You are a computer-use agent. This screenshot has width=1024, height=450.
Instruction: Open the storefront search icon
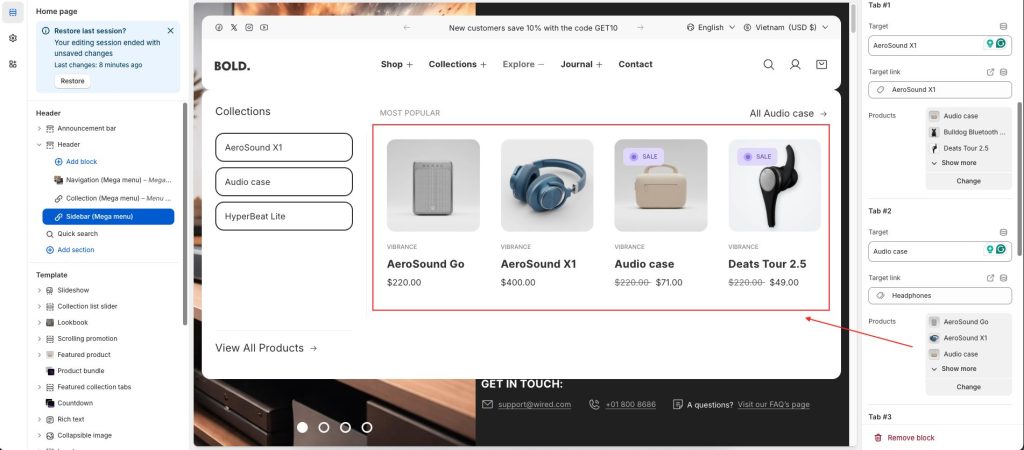[769, 65]
